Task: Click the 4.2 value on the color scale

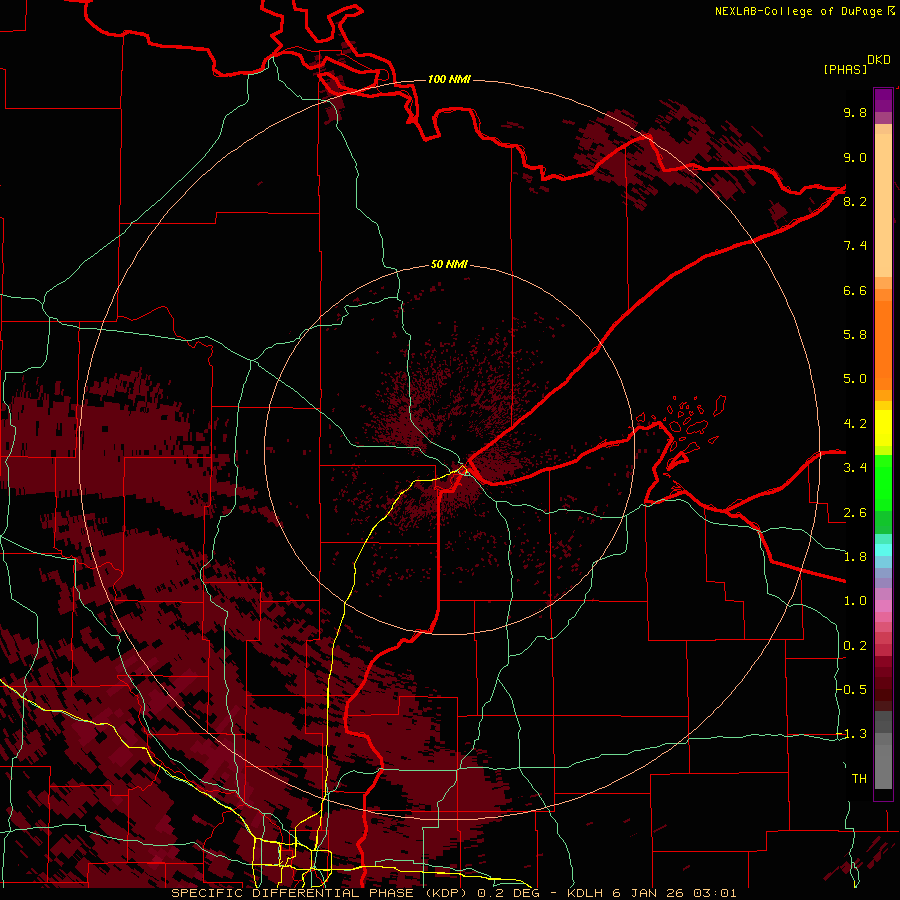Action: (855, 424)
